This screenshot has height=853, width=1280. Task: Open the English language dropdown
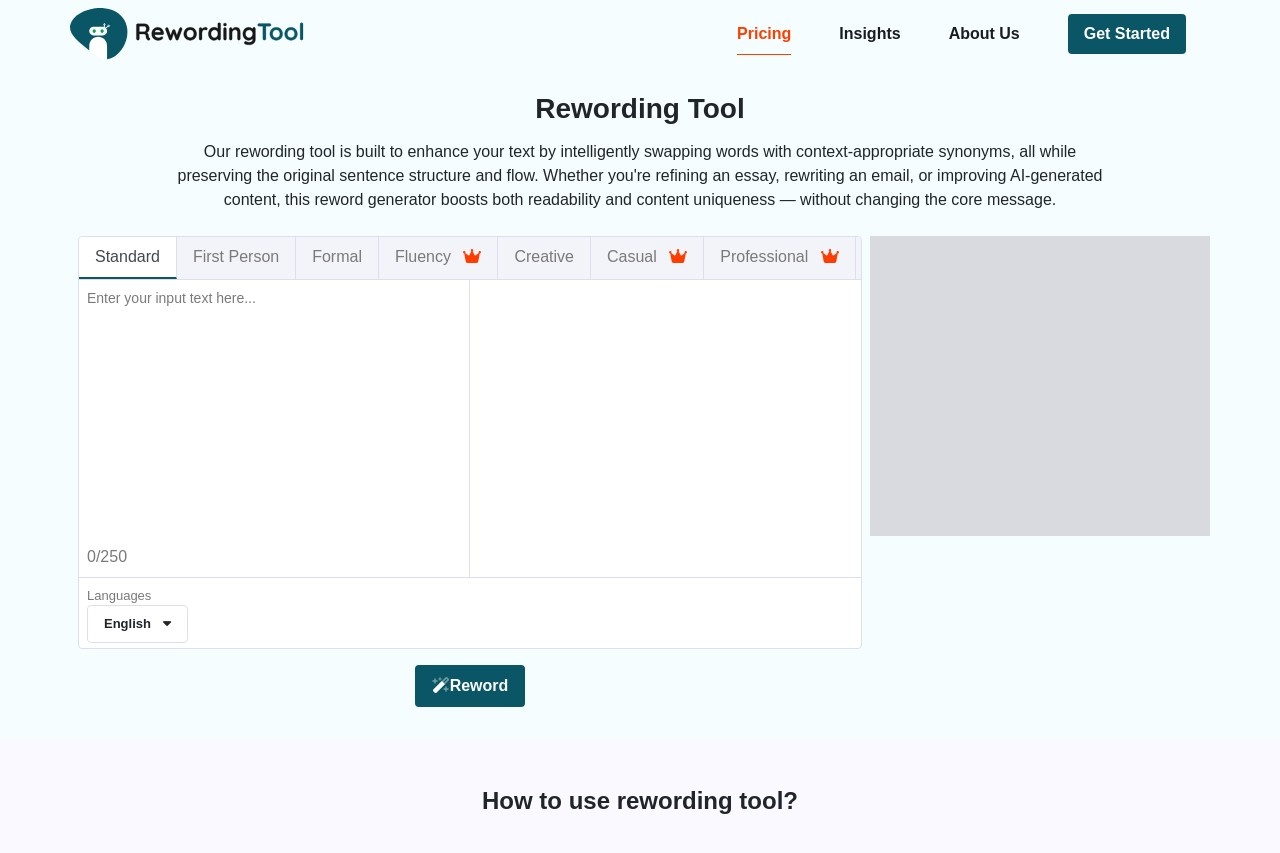coord(137,624)
